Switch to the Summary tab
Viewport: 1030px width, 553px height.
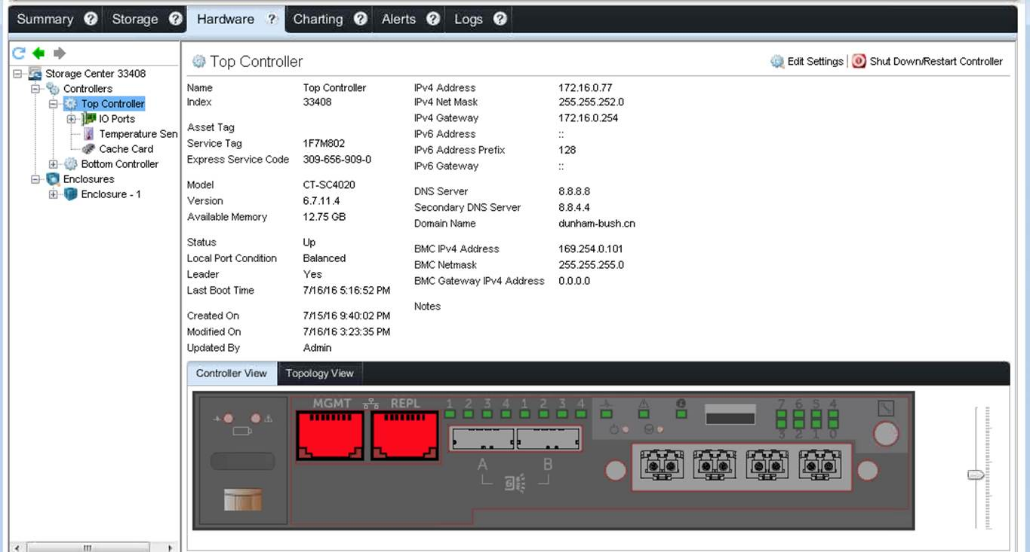(x=45, y=19)
